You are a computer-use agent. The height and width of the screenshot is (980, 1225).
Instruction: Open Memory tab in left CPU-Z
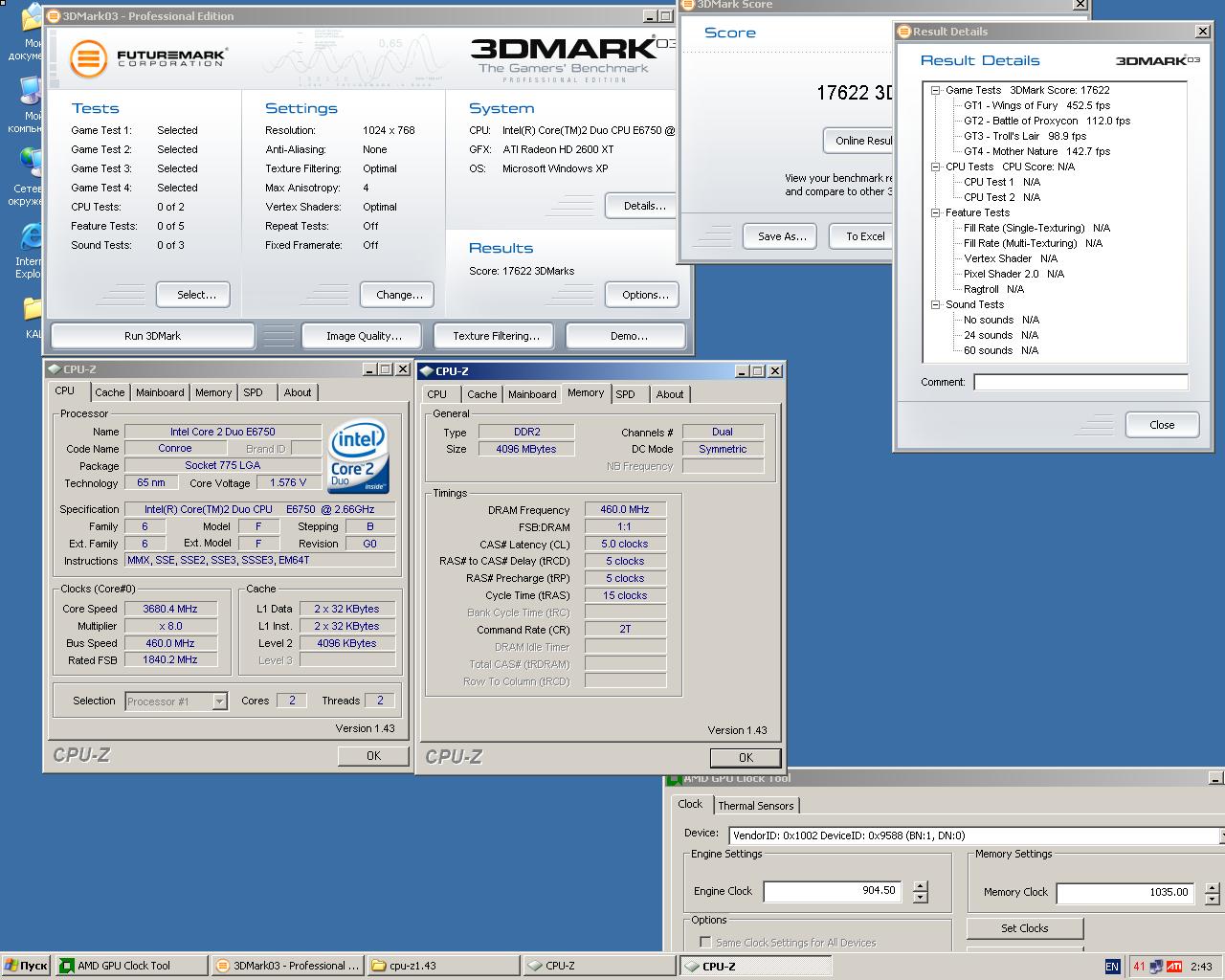point(213,392)
